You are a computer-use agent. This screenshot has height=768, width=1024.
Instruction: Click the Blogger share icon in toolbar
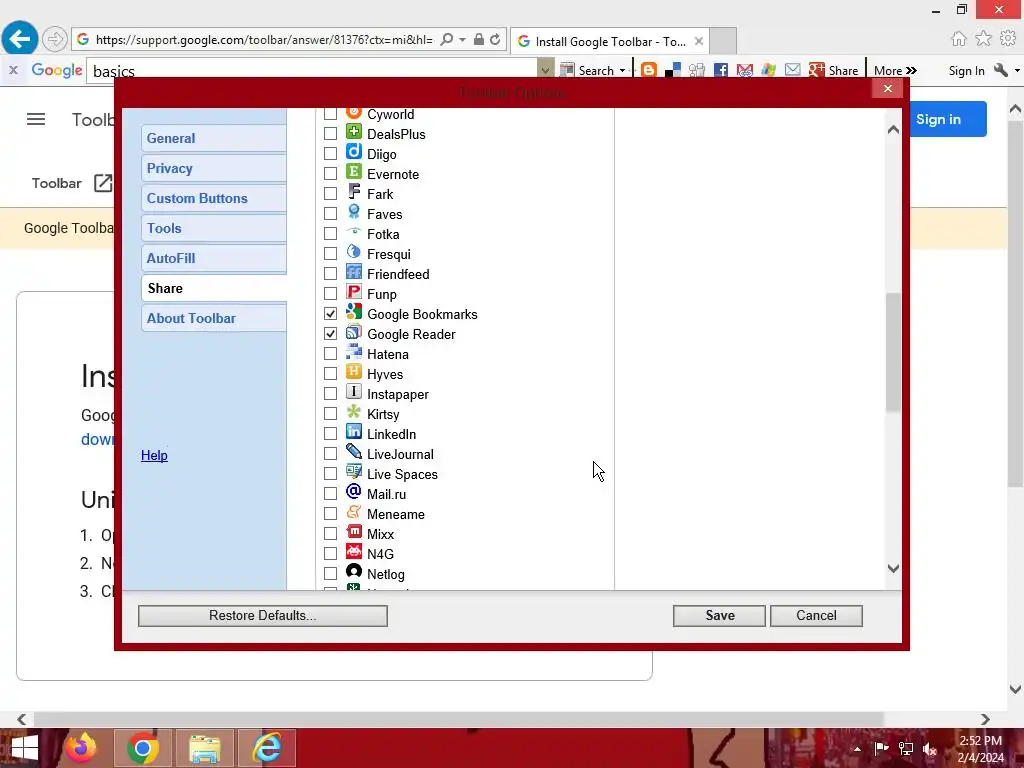coord(648,70)
